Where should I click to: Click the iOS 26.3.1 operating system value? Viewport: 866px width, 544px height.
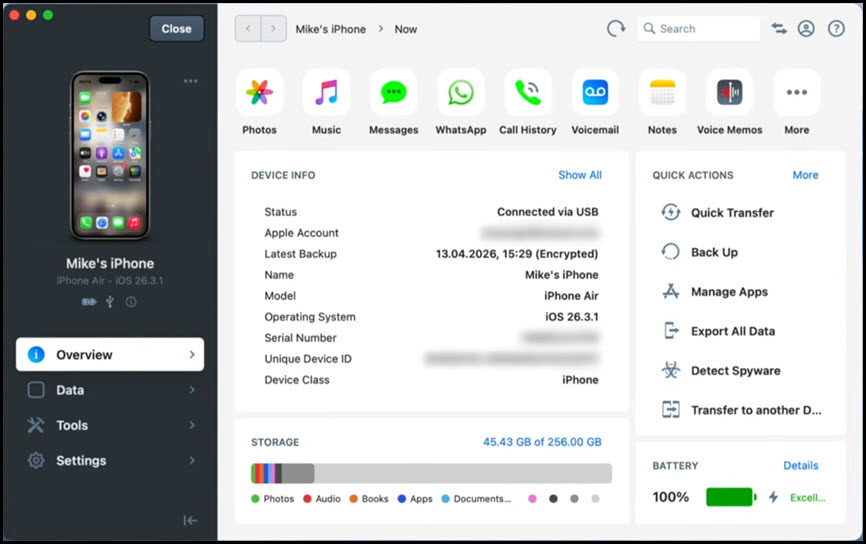click(x=572, y=317)
